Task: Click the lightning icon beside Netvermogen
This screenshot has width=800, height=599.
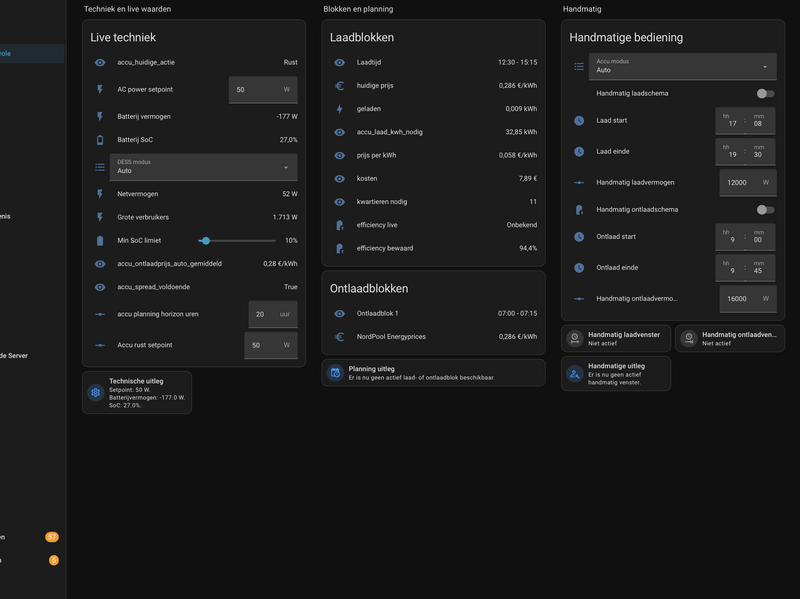Action: pyautogui.click(x=100, y=194)
